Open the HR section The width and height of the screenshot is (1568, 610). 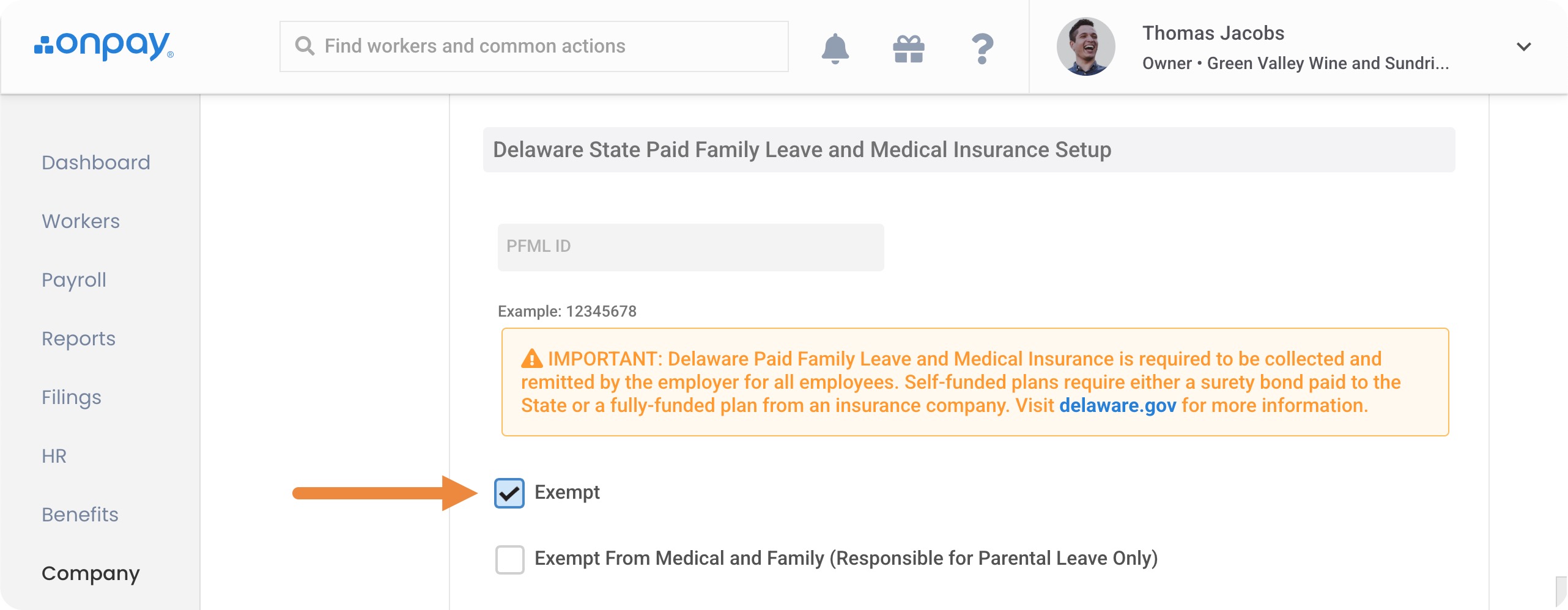tap(54, 456)
